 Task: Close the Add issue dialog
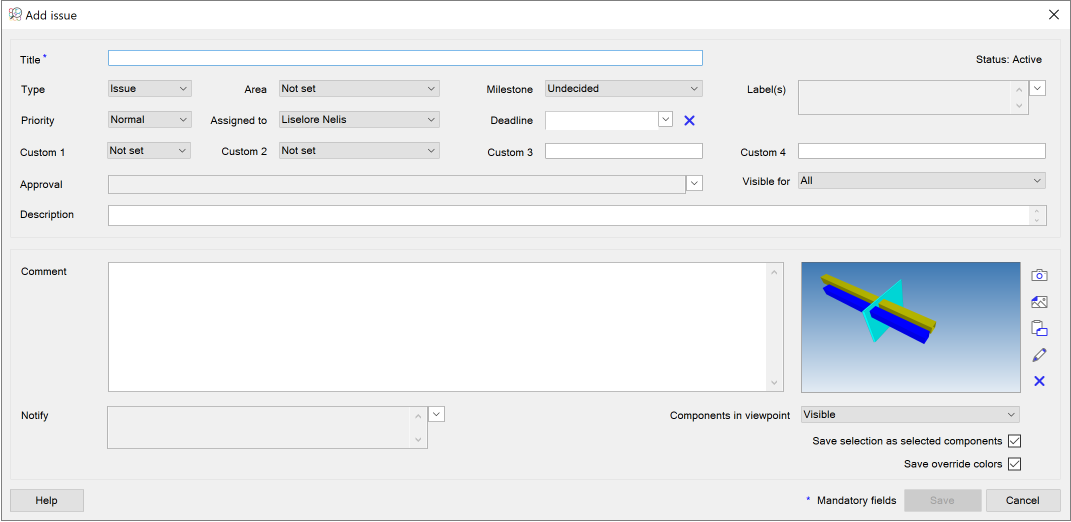(x=1053, y=15)
